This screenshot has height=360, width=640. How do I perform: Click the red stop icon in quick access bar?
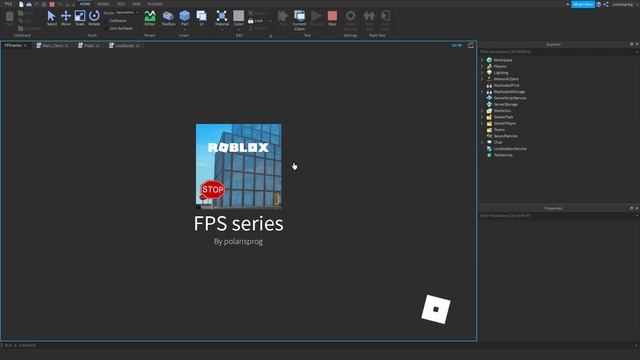coord(52,4)
